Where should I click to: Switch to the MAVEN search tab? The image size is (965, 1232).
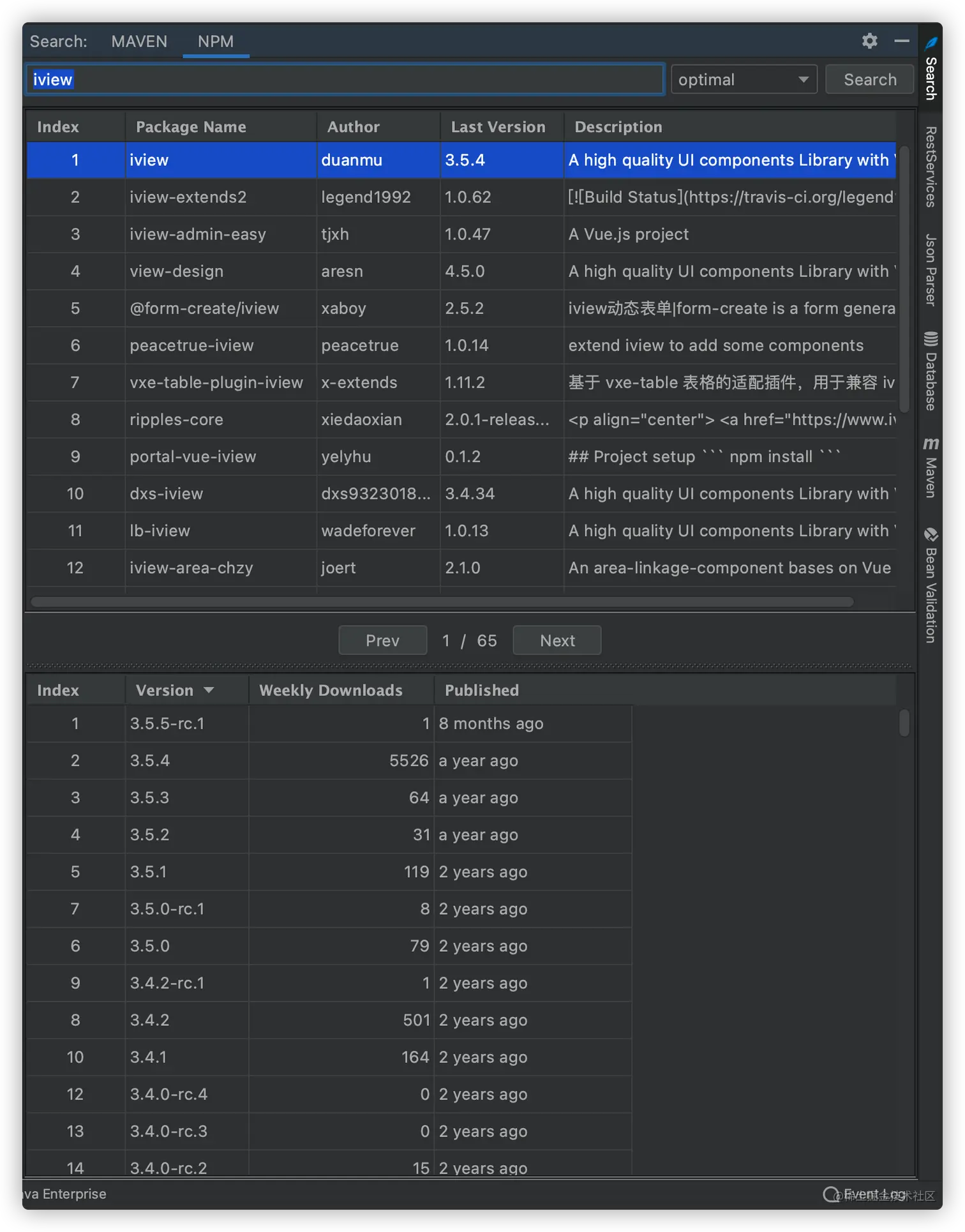pyautogui.click(x=139, y=41)
